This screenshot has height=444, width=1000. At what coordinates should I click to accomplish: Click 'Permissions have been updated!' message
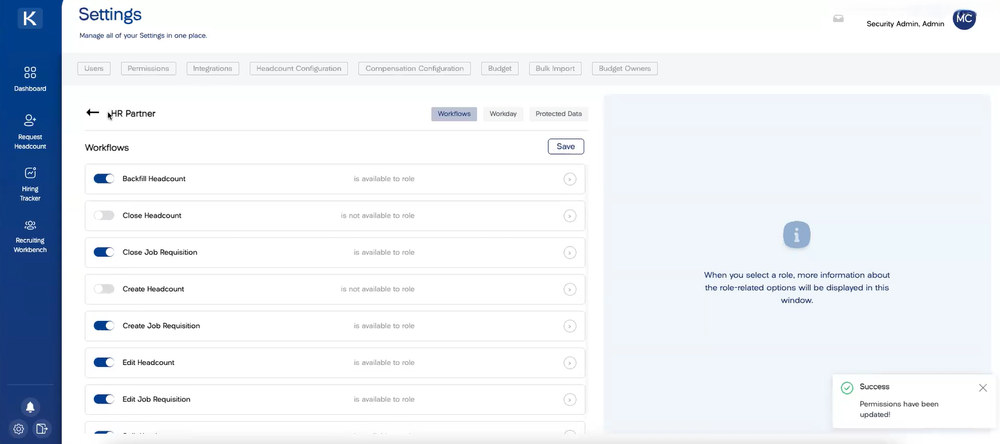click(899, 409)
